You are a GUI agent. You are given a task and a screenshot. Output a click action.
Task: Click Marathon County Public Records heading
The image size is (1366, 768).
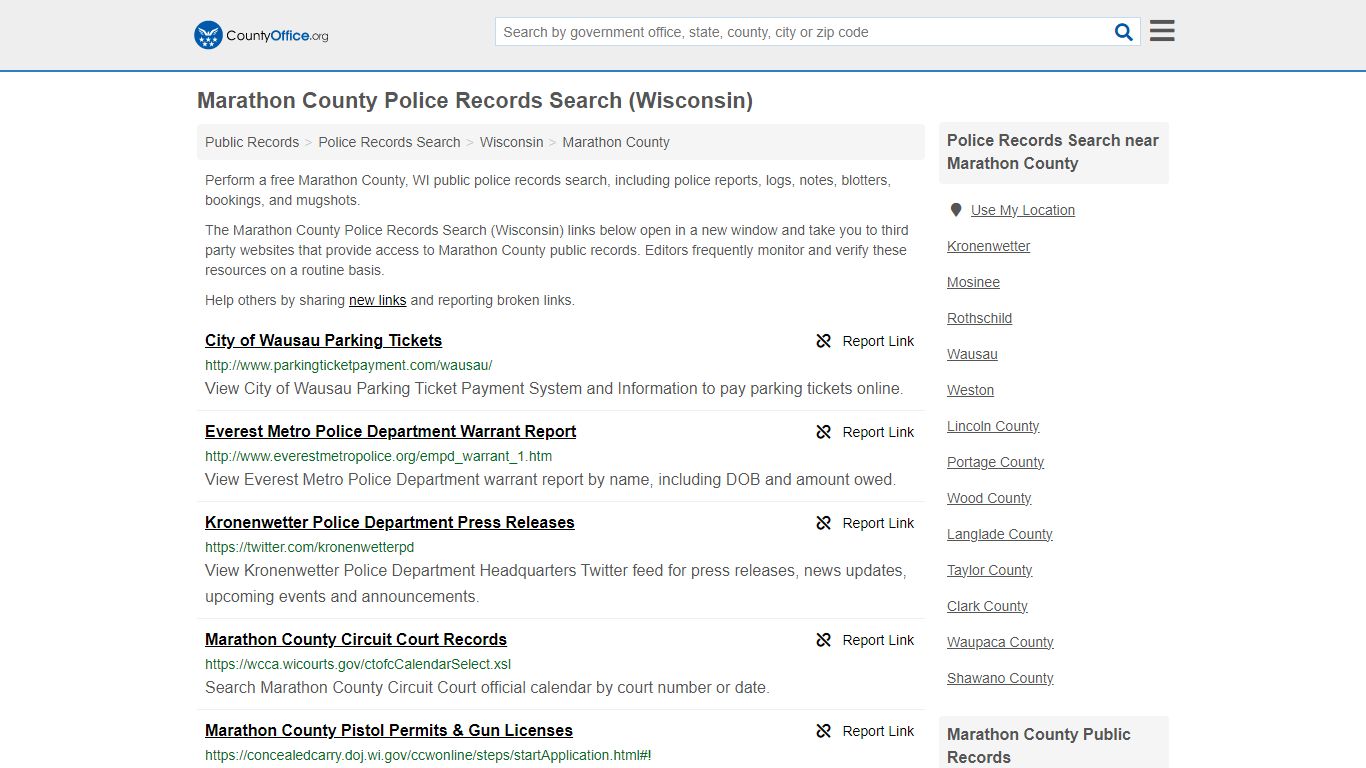coord(1039,745)
